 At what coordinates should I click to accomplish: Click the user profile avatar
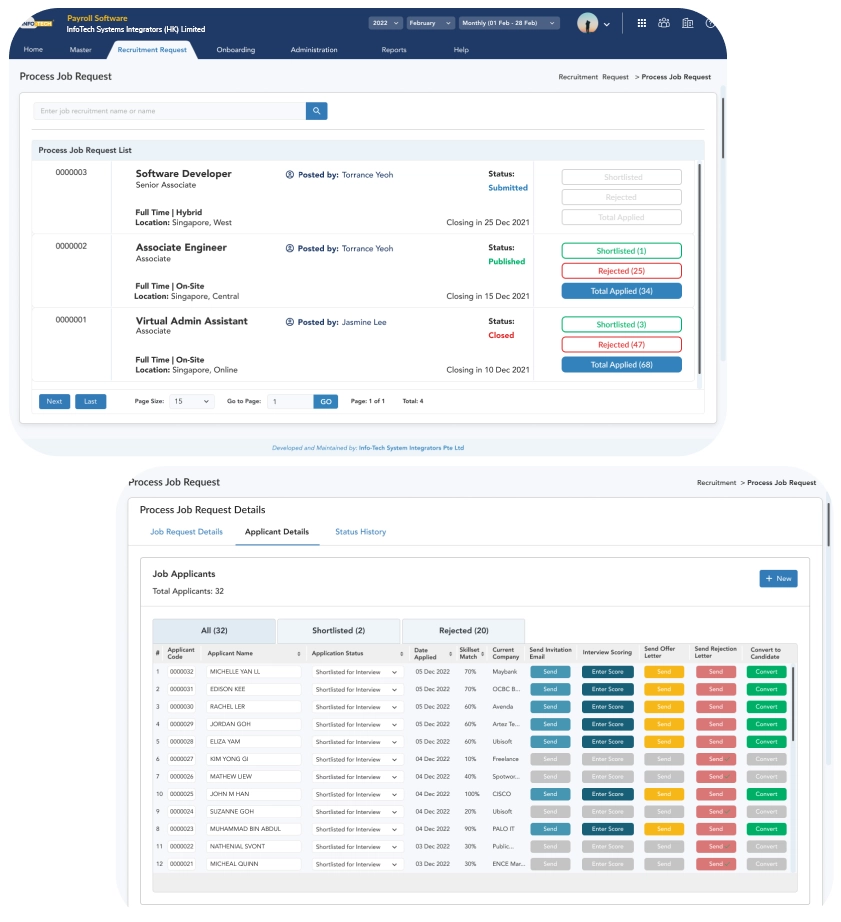pyautogui.click(x=588, y=23)
